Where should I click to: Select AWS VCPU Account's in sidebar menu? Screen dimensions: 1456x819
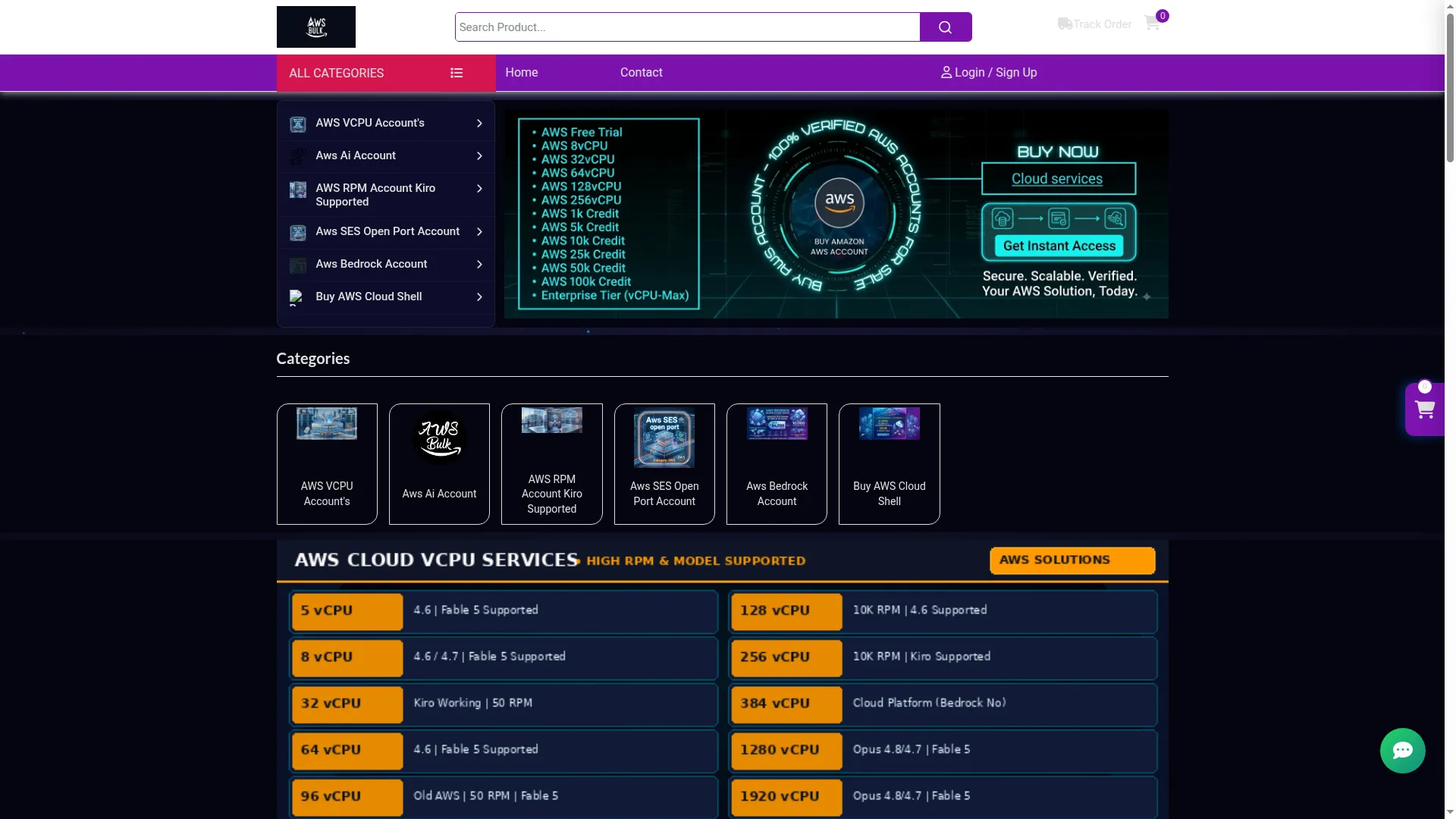370,123
